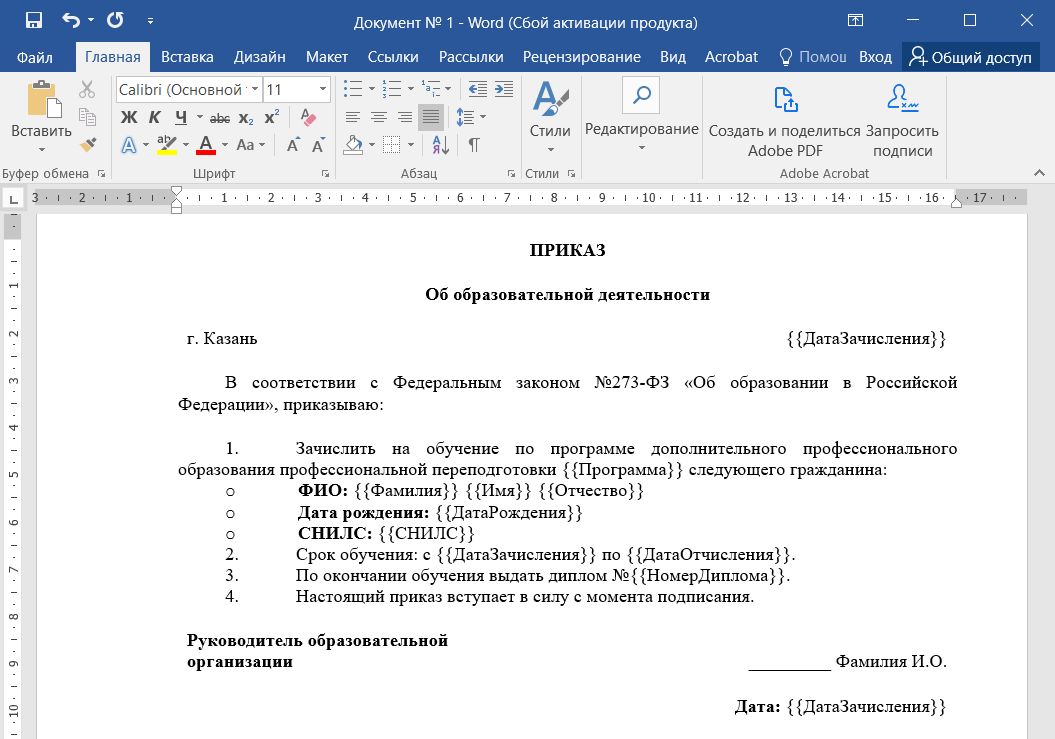Copy the selection
The height and width of the screenshot is (739, 1055).
click(87, 116)
